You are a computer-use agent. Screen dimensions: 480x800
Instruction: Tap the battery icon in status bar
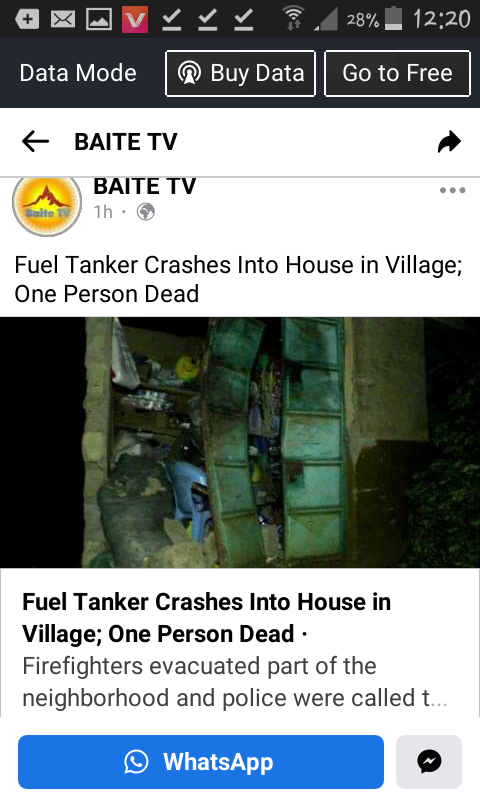pos(393,19)
